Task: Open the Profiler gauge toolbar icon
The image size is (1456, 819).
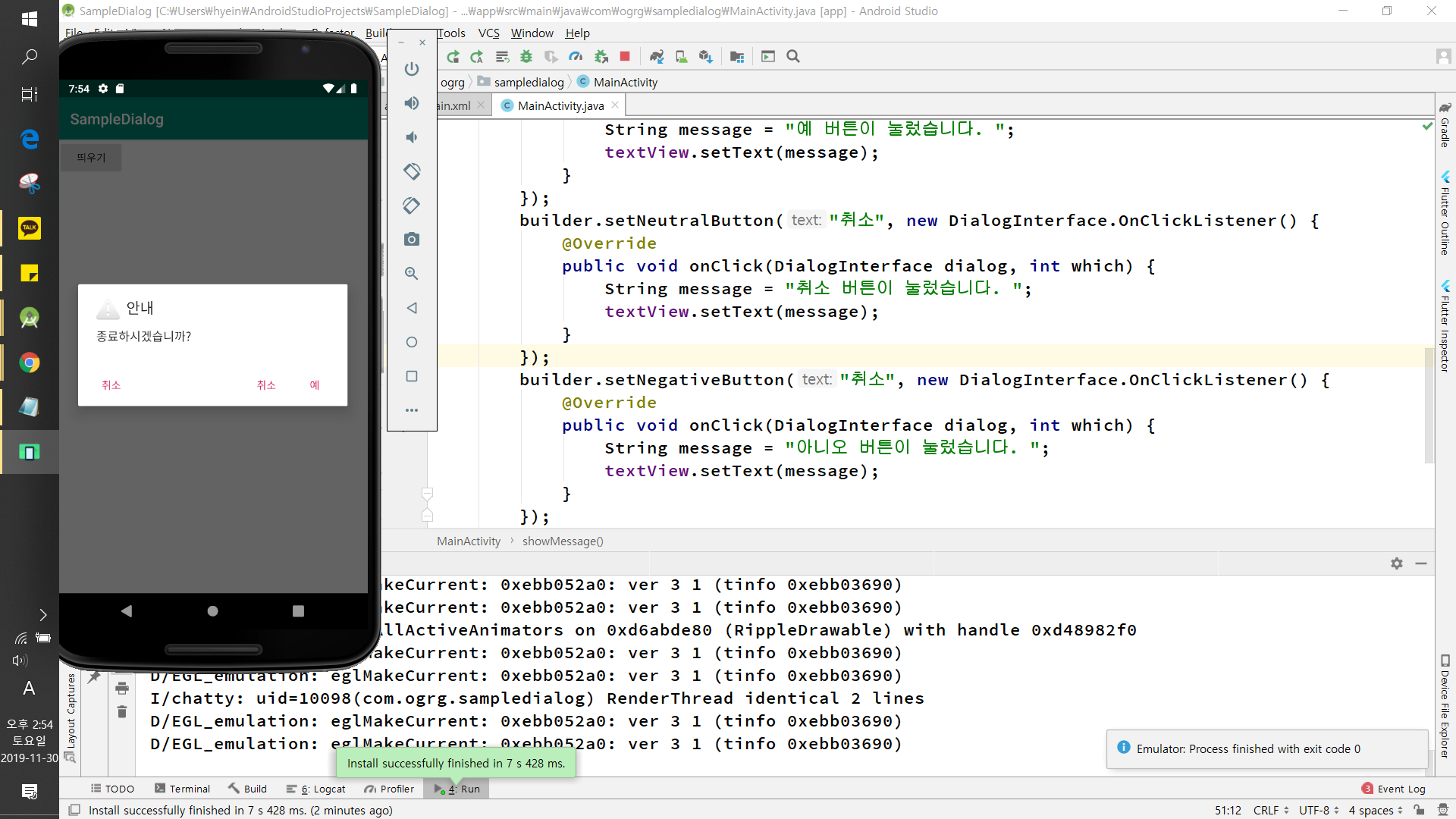Action: pos(576,56)
